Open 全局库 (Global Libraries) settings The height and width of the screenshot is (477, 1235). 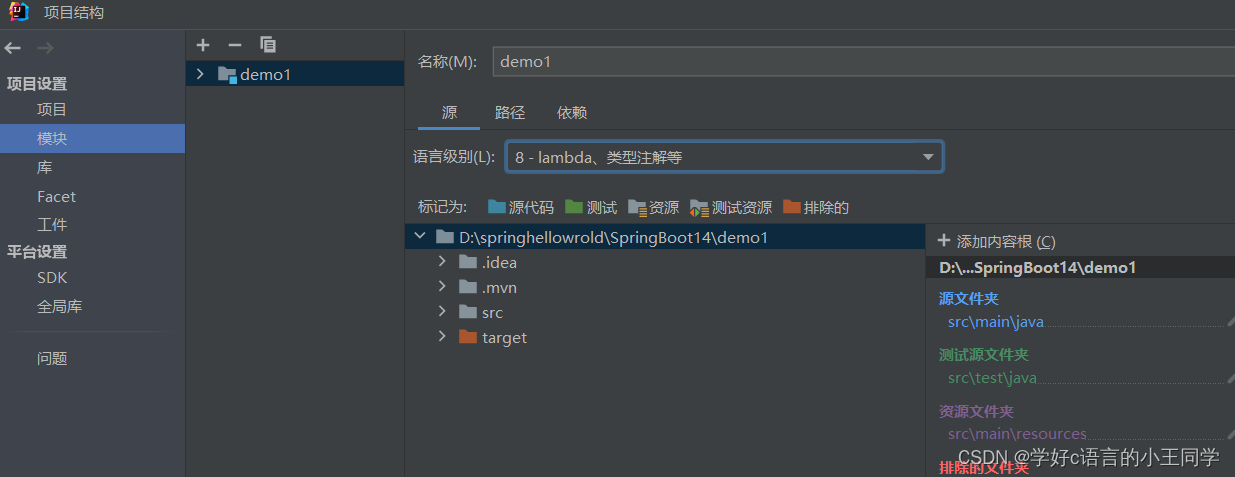60,307
